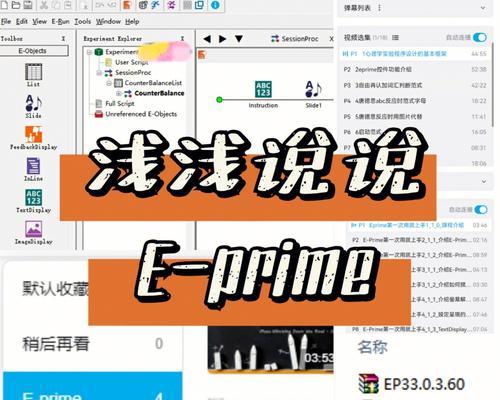Image resolution: width=500 pixels, height=400 pixels.
Task: Play the P3 video lasting 42:22
Action: 414,85
